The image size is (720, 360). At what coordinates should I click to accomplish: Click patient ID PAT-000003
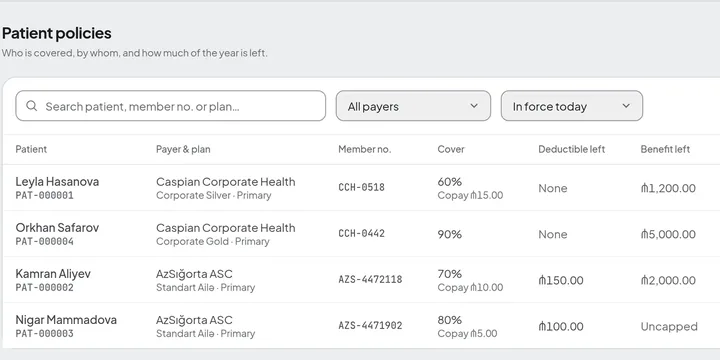tap(45, 334)
